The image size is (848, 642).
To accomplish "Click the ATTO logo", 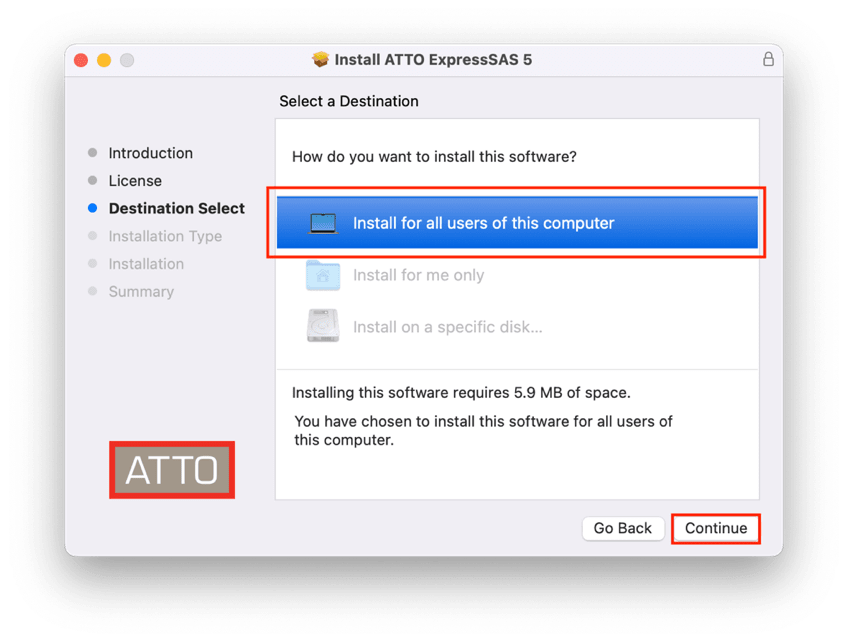I will click(x=172, y=470).
